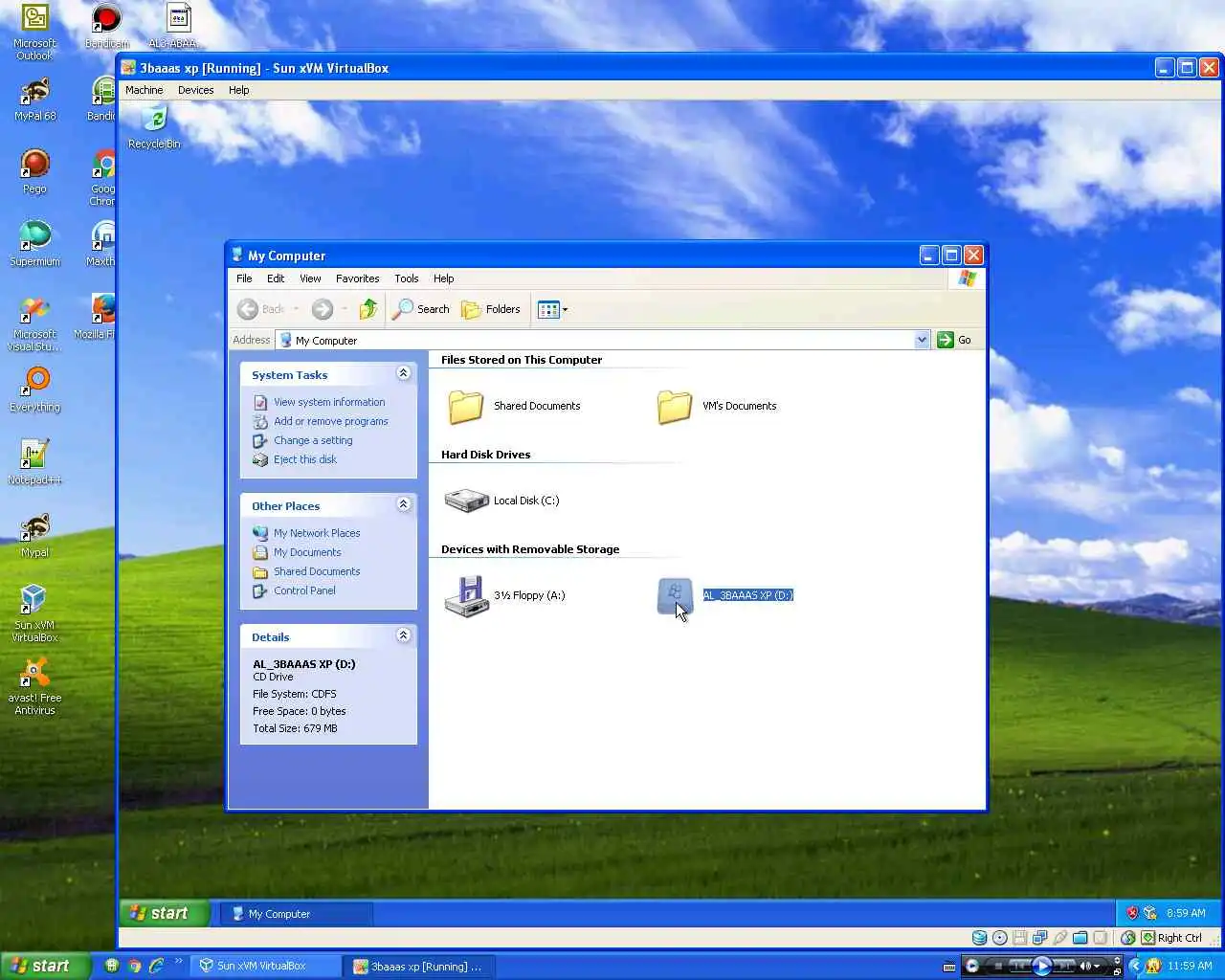Click Internet Explorer quick launch icon

156,966
